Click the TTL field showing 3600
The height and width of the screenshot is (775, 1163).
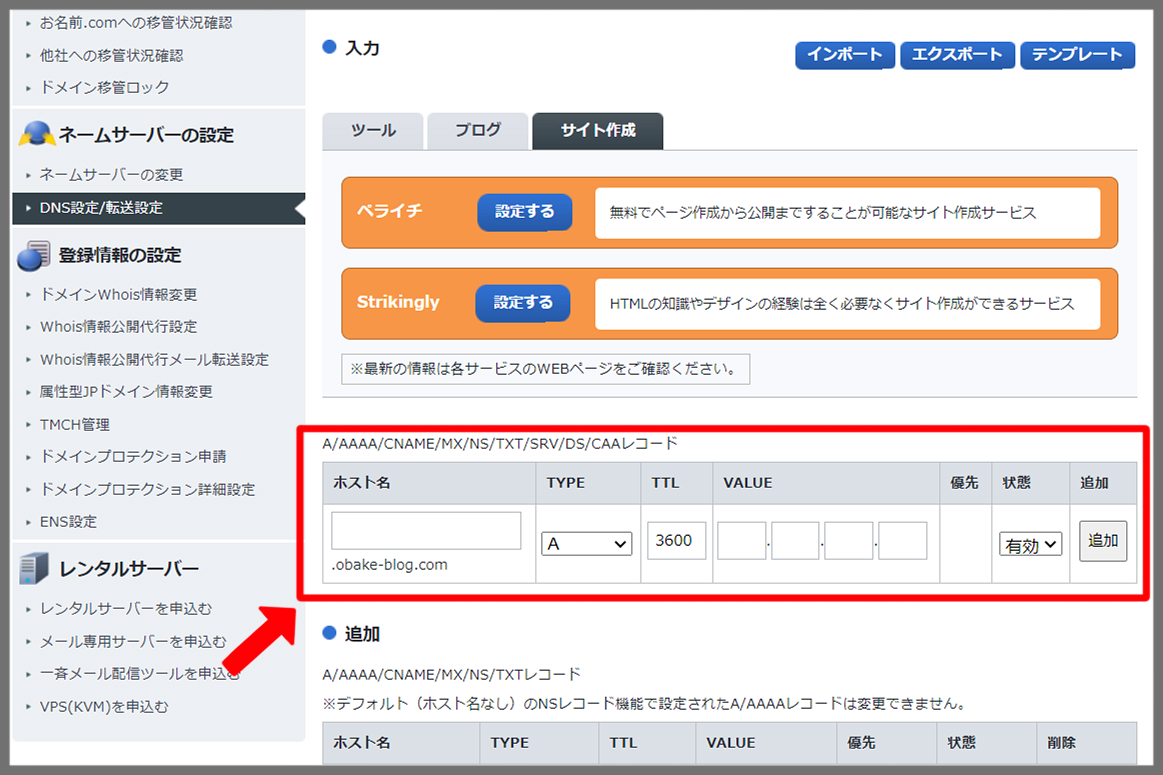click(676, 541)
